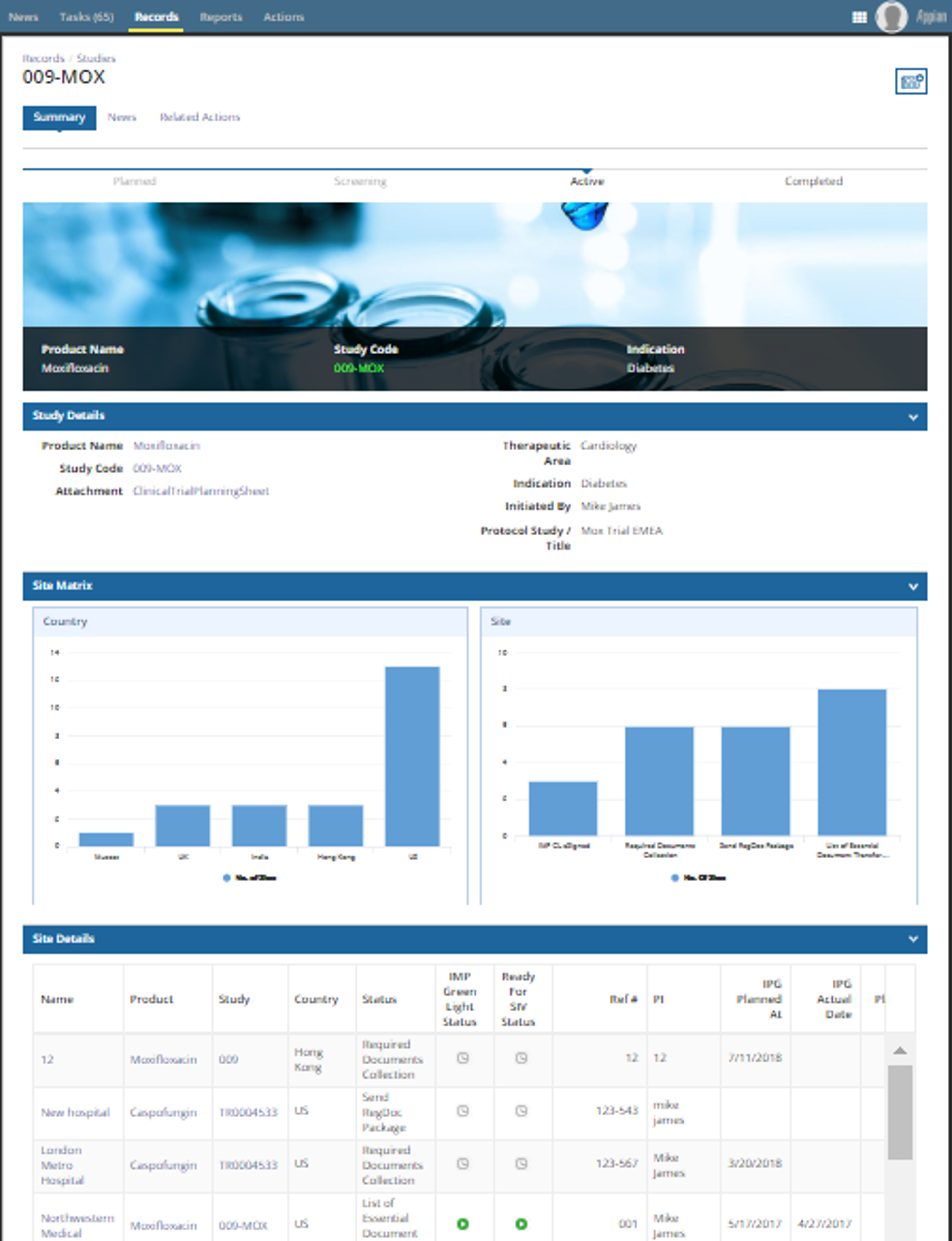Click the 123-567 reference cell
952x1241 pixels.
coord(617,1163)
